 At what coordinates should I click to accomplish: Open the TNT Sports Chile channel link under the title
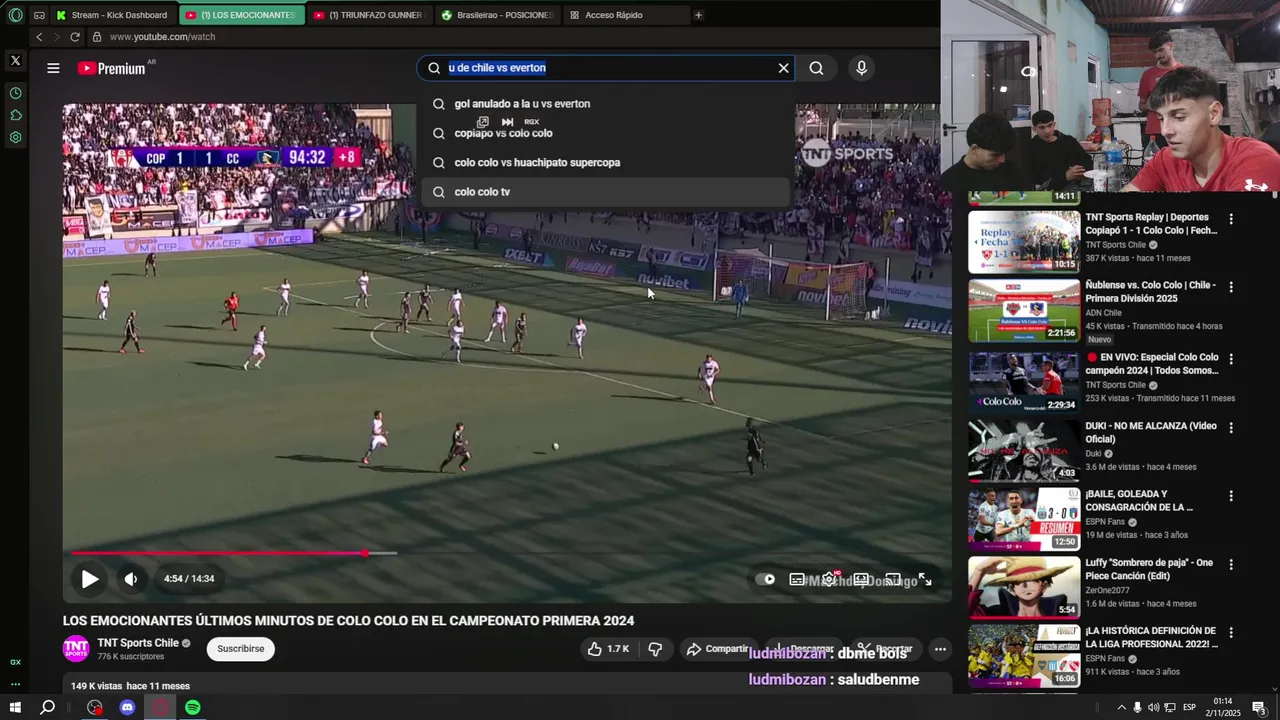[x=138, y=643]
